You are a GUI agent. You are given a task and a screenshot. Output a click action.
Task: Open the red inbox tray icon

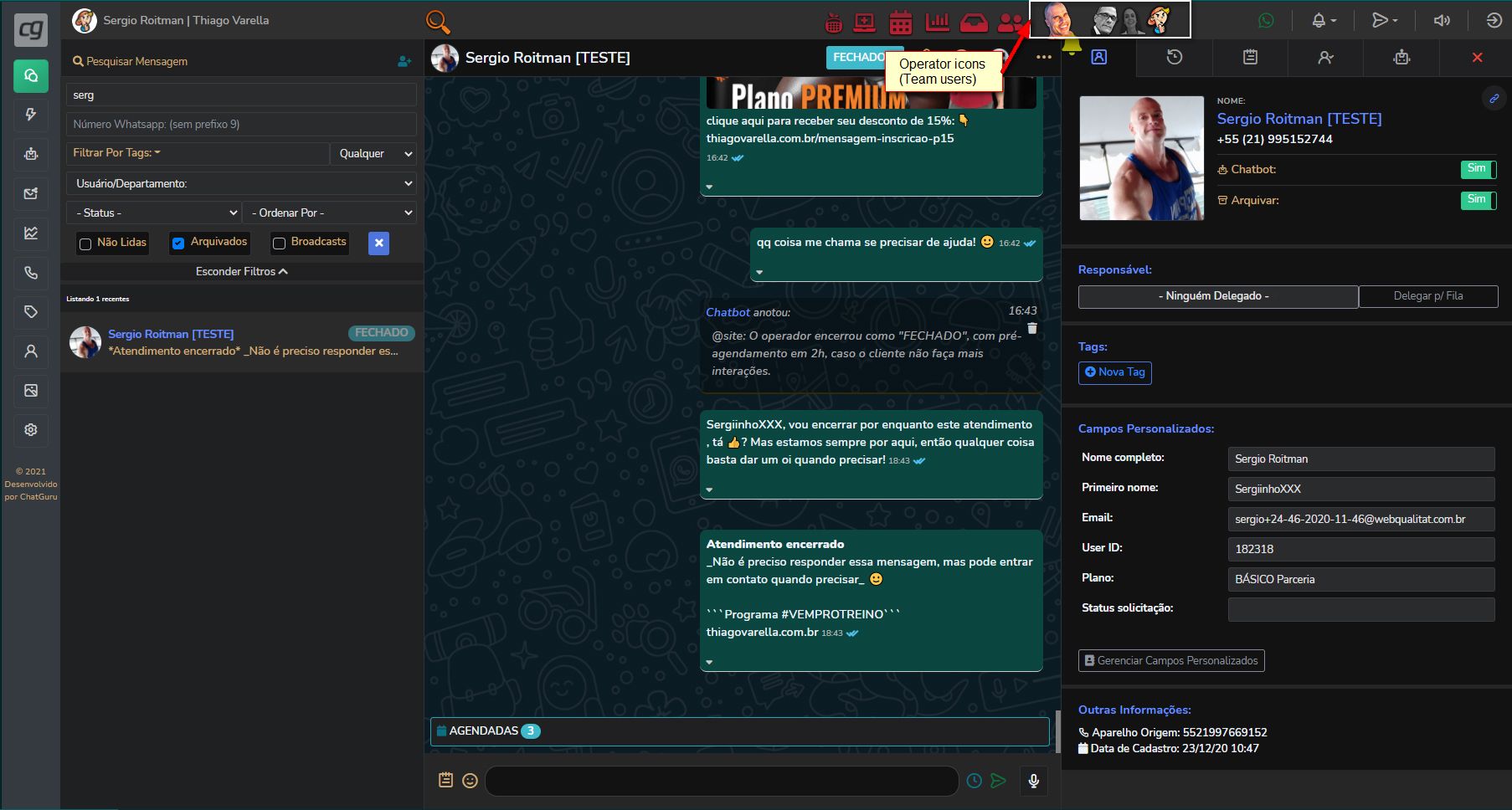click(974, 23)
